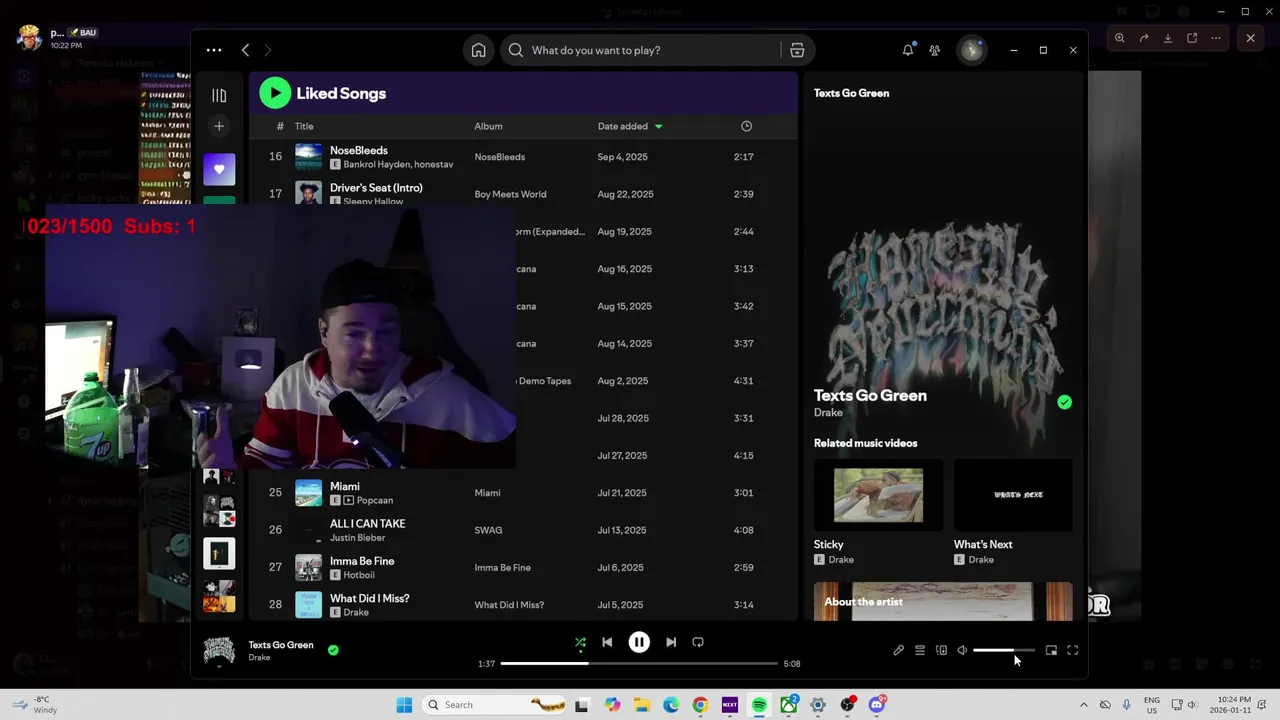The width and height of the screenshot is (1280, 720).
Task: Open the miniplayer icon
Action: point(1051,650)
